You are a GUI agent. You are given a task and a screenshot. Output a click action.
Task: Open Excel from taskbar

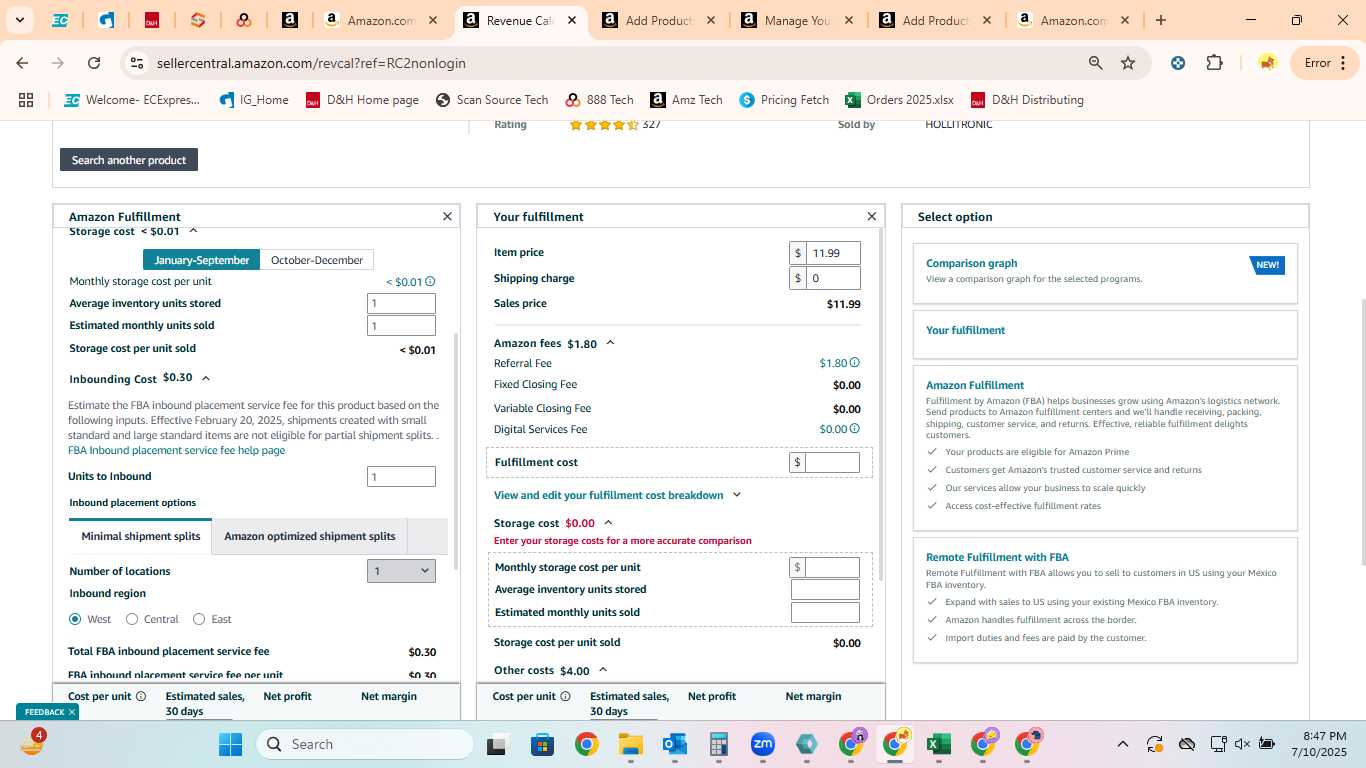pyautogui.click(x=938, y=744)
